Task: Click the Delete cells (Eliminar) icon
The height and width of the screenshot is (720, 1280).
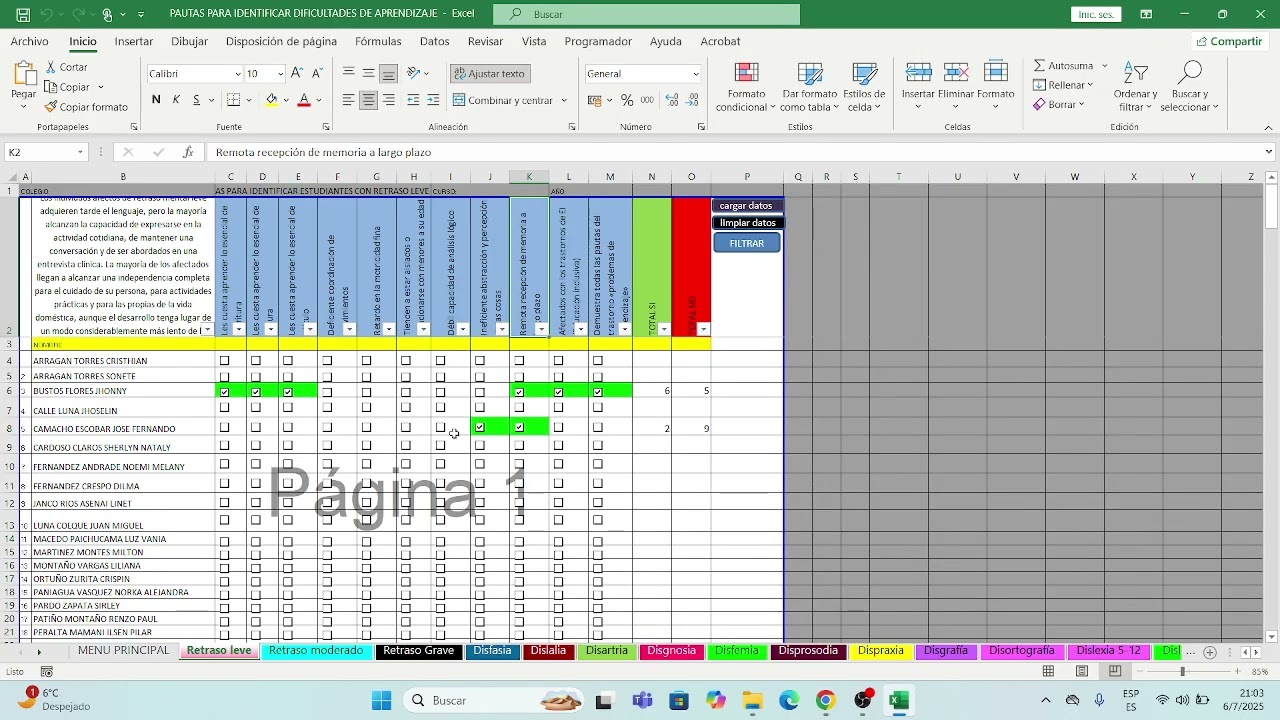Action: click(x=956, y=72)
